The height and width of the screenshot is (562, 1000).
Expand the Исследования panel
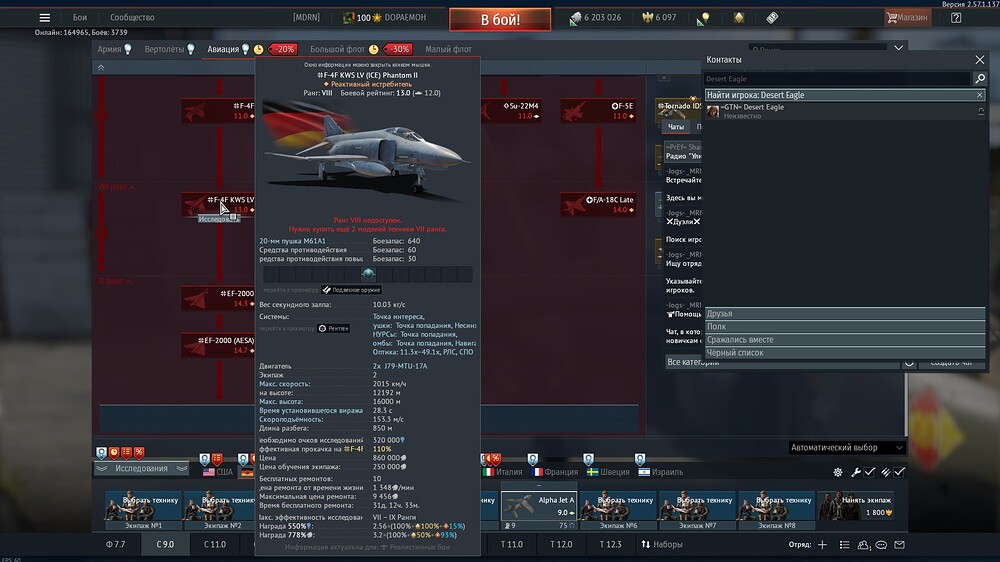tap(141, 468)
